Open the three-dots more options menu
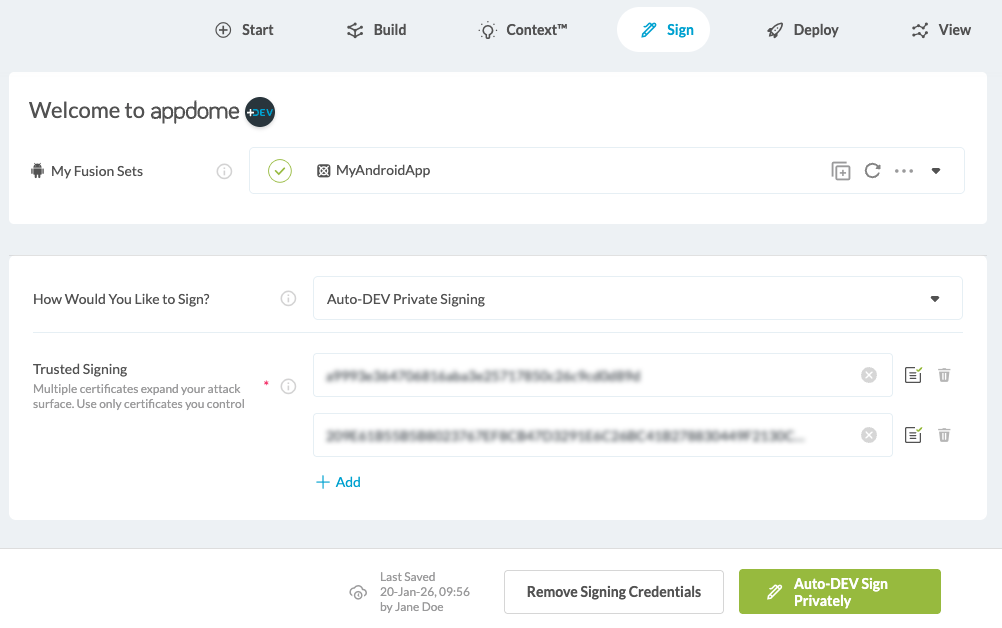Image resolution: width=1002 pixels, height=628 pixels. pos(904,171)
